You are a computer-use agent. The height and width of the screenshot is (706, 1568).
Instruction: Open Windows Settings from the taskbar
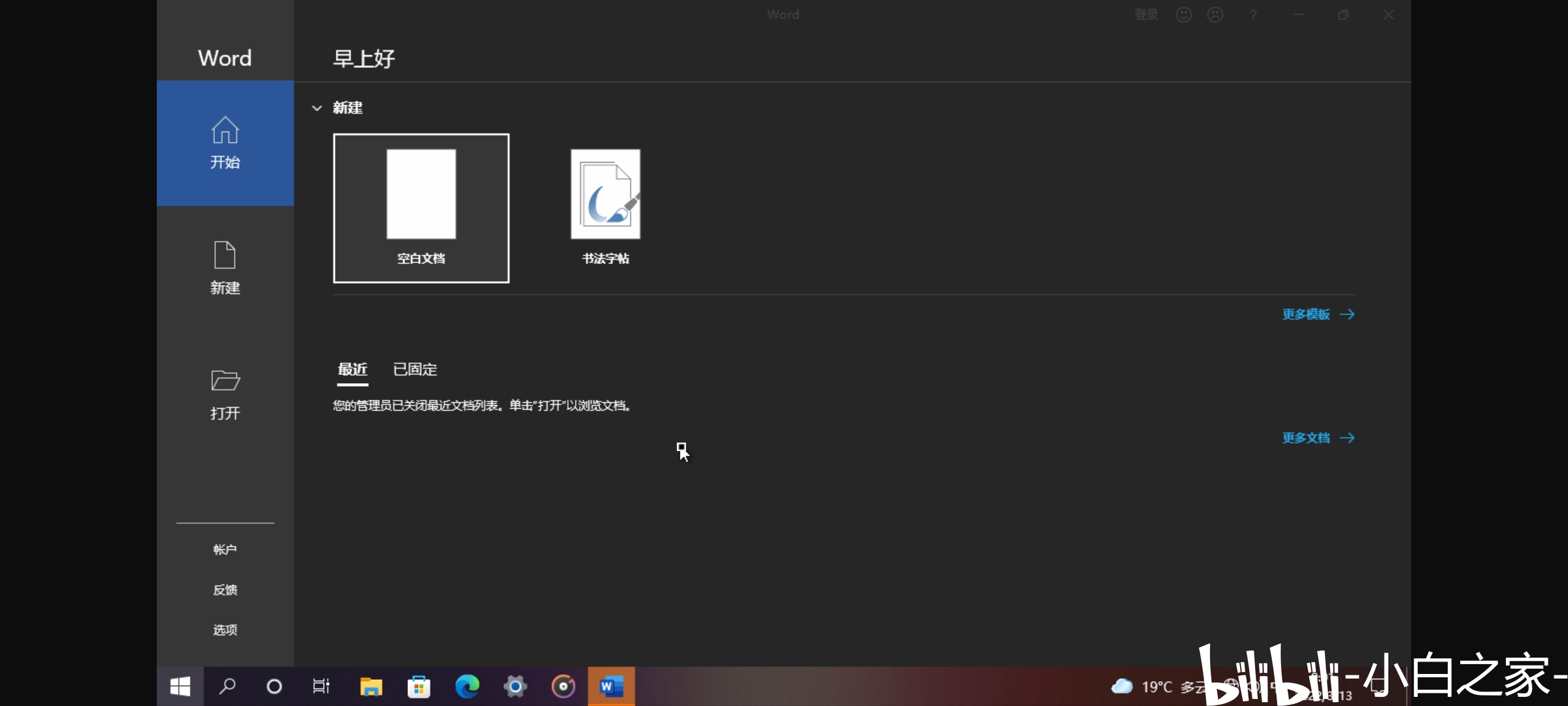(x=515, y=686)
